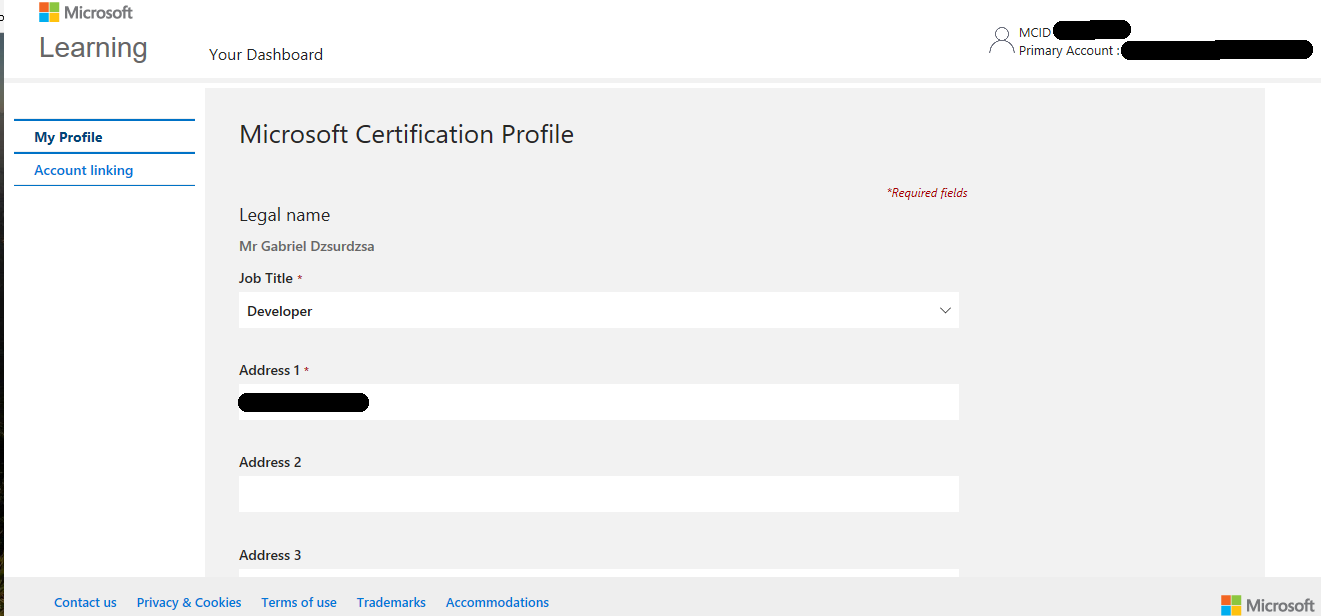Screen dimensions: 1321x616
Task: Focus the Address 2 input field
Action: (x=599, y=494)
